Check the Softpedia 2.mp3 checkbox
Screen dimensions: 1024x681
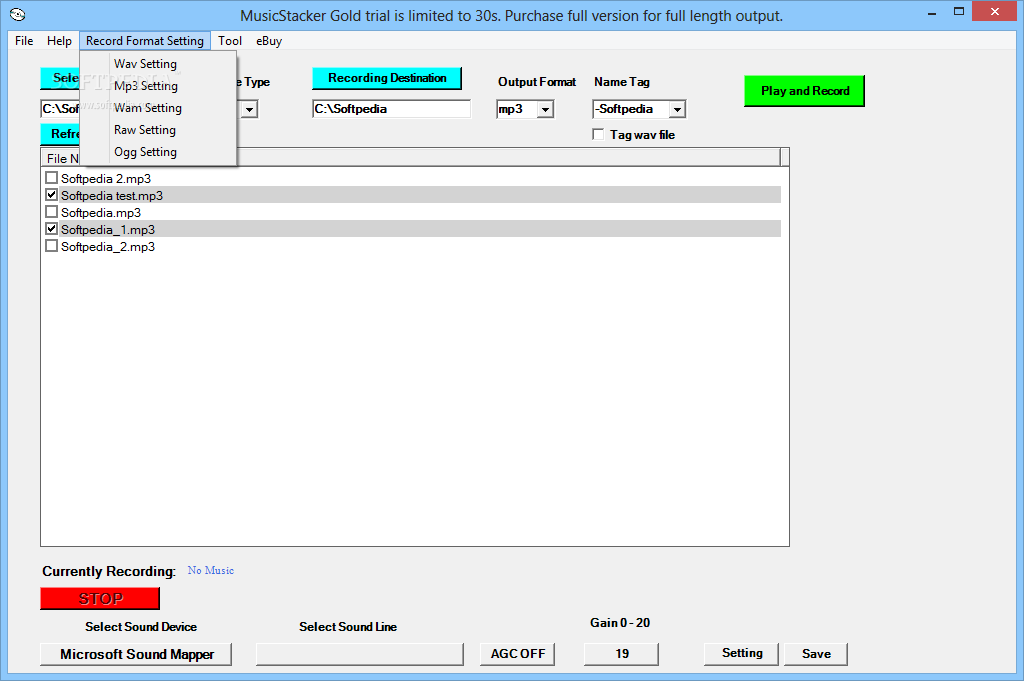[x=52, y=178]
